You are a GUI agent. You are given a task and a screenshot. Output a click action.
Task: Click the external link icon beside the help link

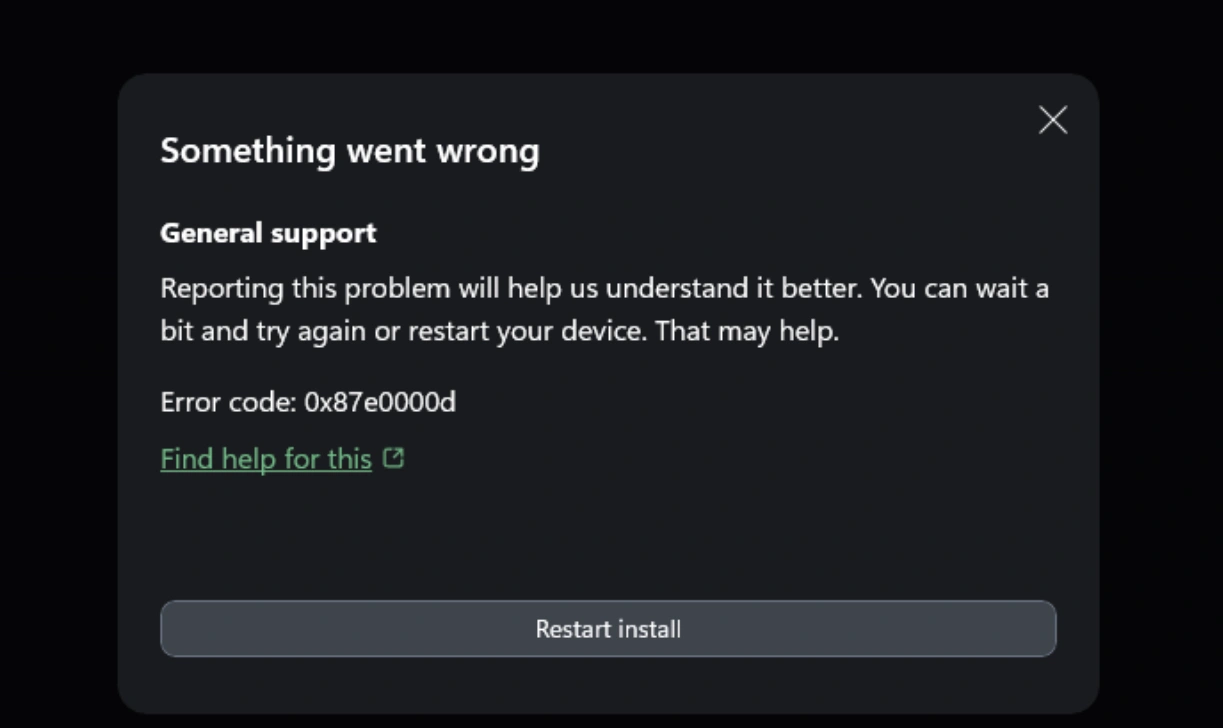[x=395, y=458]
